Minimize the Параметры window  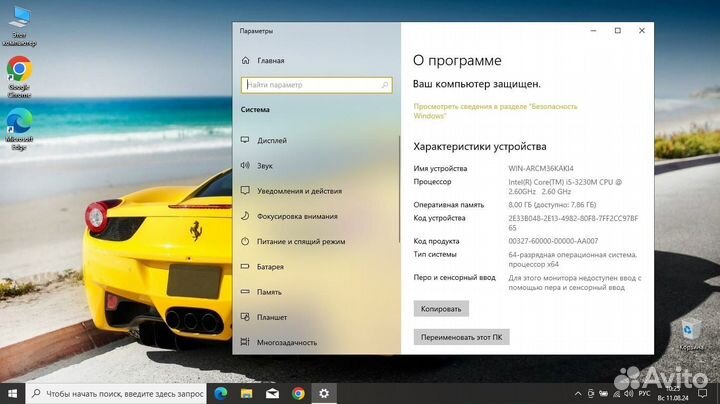tap(593, 31)
